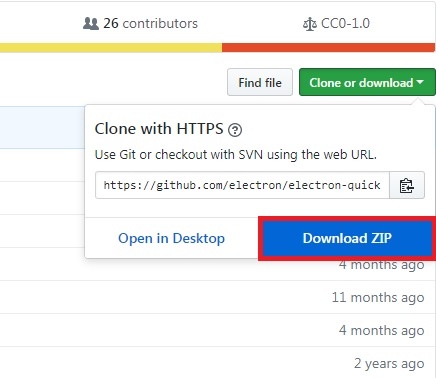
Task: Click the 11 months ago timestamp
Action: click(378, 297)
